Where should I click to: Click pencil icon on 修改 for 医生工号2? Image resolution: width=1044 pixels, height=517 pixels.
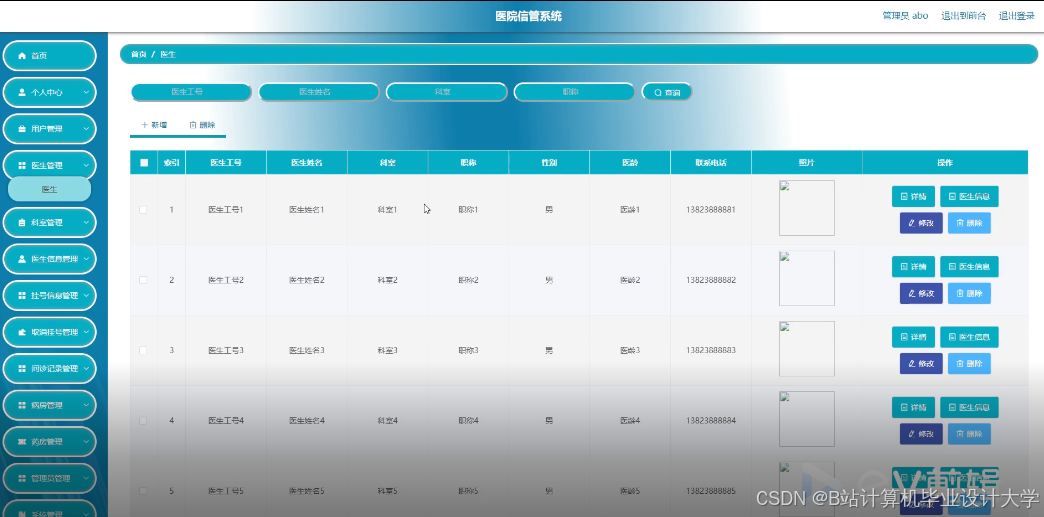tap(911, 293)
